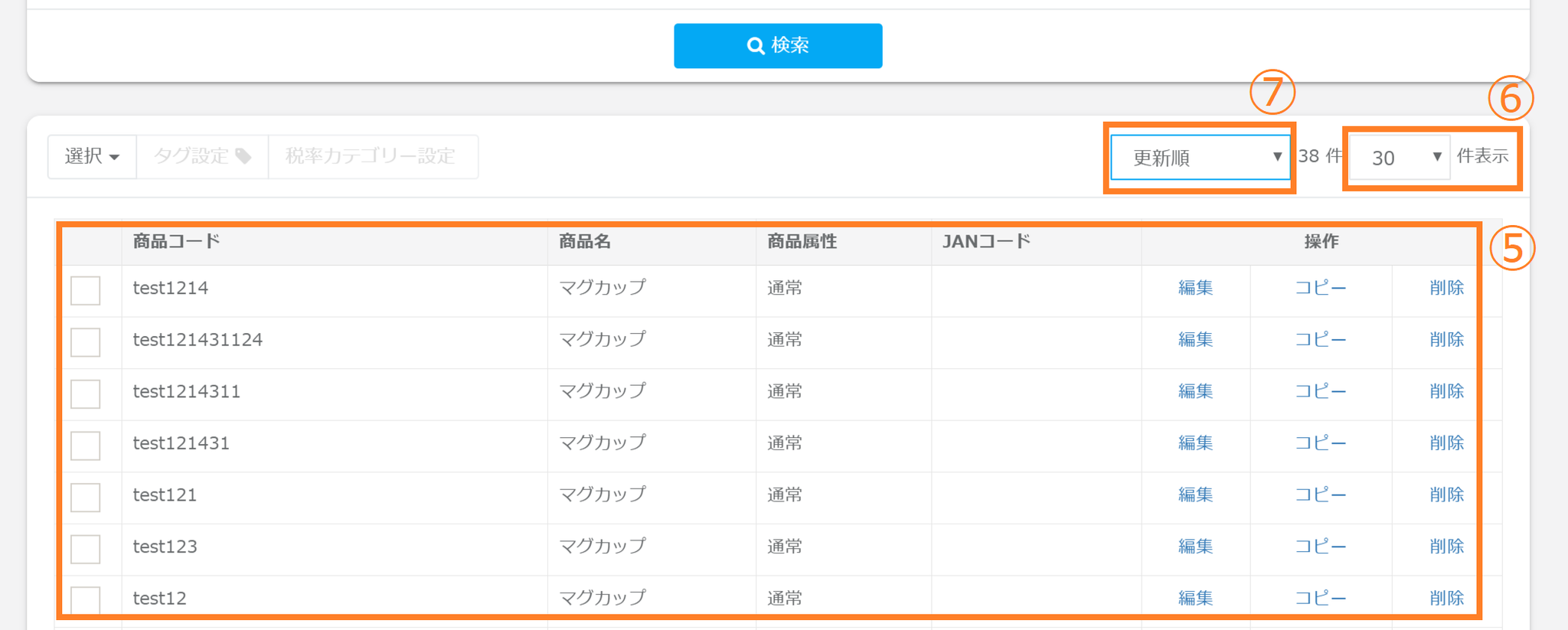1568x630 pixels.
Task: Delete product test123 using 削除
Action: 1446,547
